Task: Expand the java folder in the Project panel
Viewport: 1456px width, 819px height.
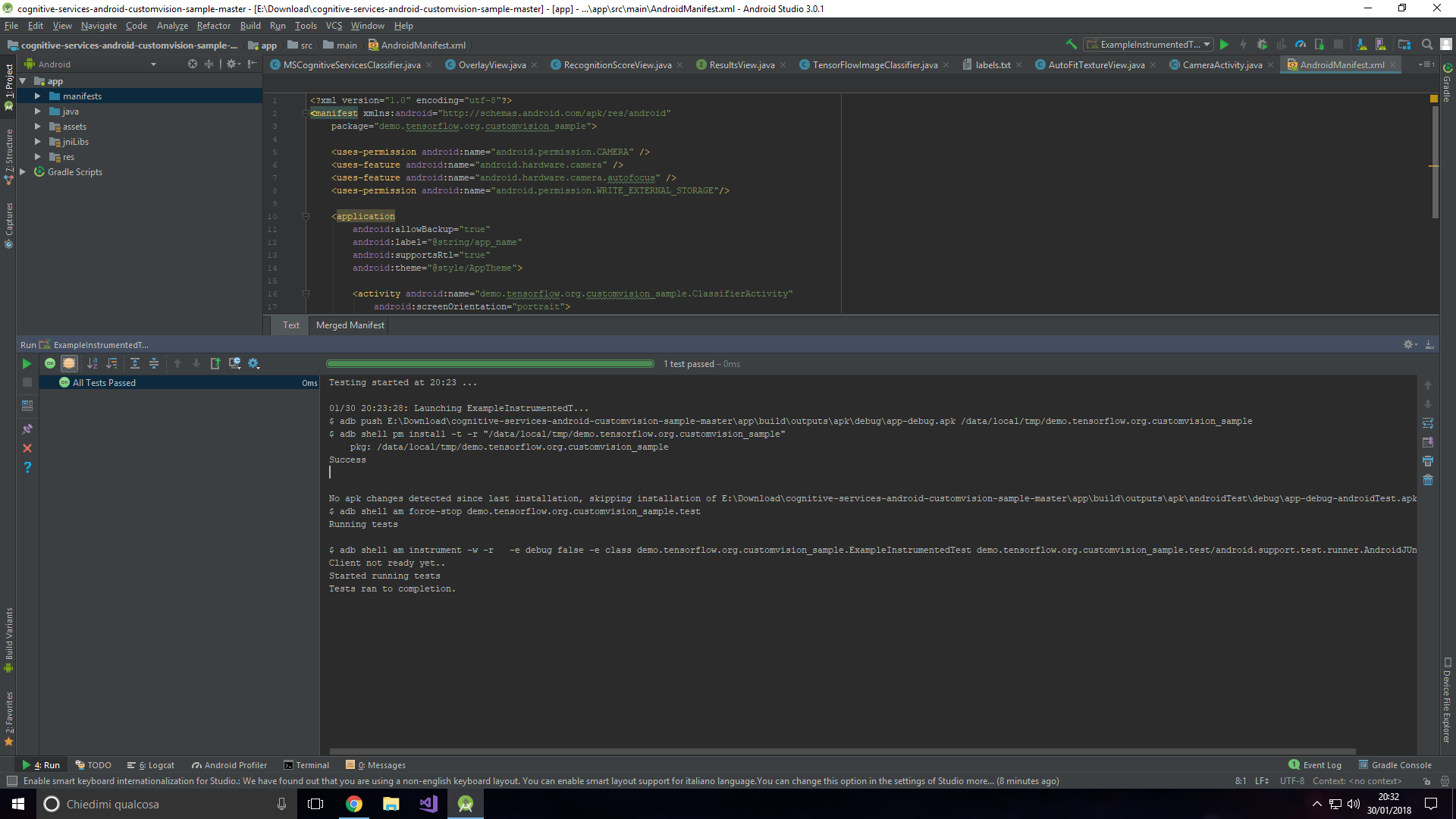Action: coord(38,111)
